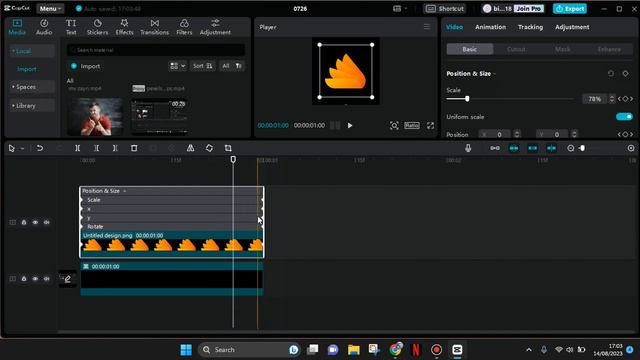The image size is (640, 360).
Task: Collapse Position & Size keyframe list on clip
Action: pyautogui.click(x=124, y=191)
